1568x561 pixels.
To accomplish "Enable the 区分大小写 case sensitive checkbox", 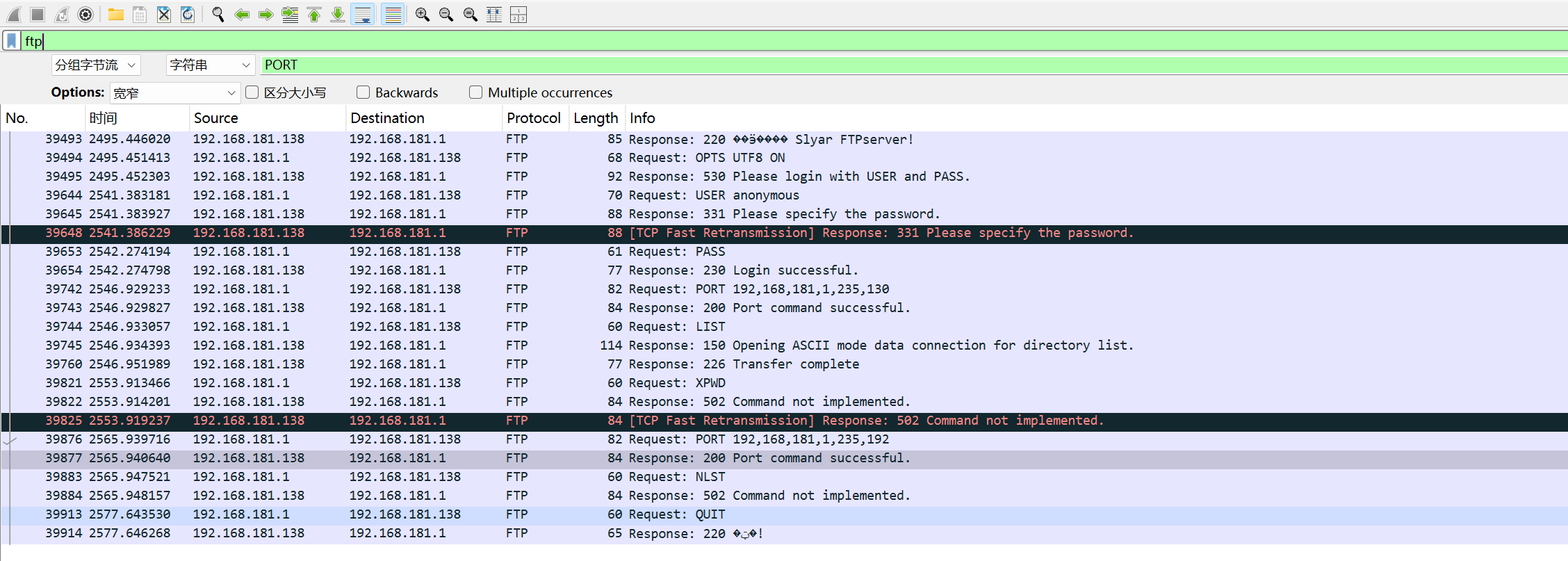I will (x=252, y=92).
